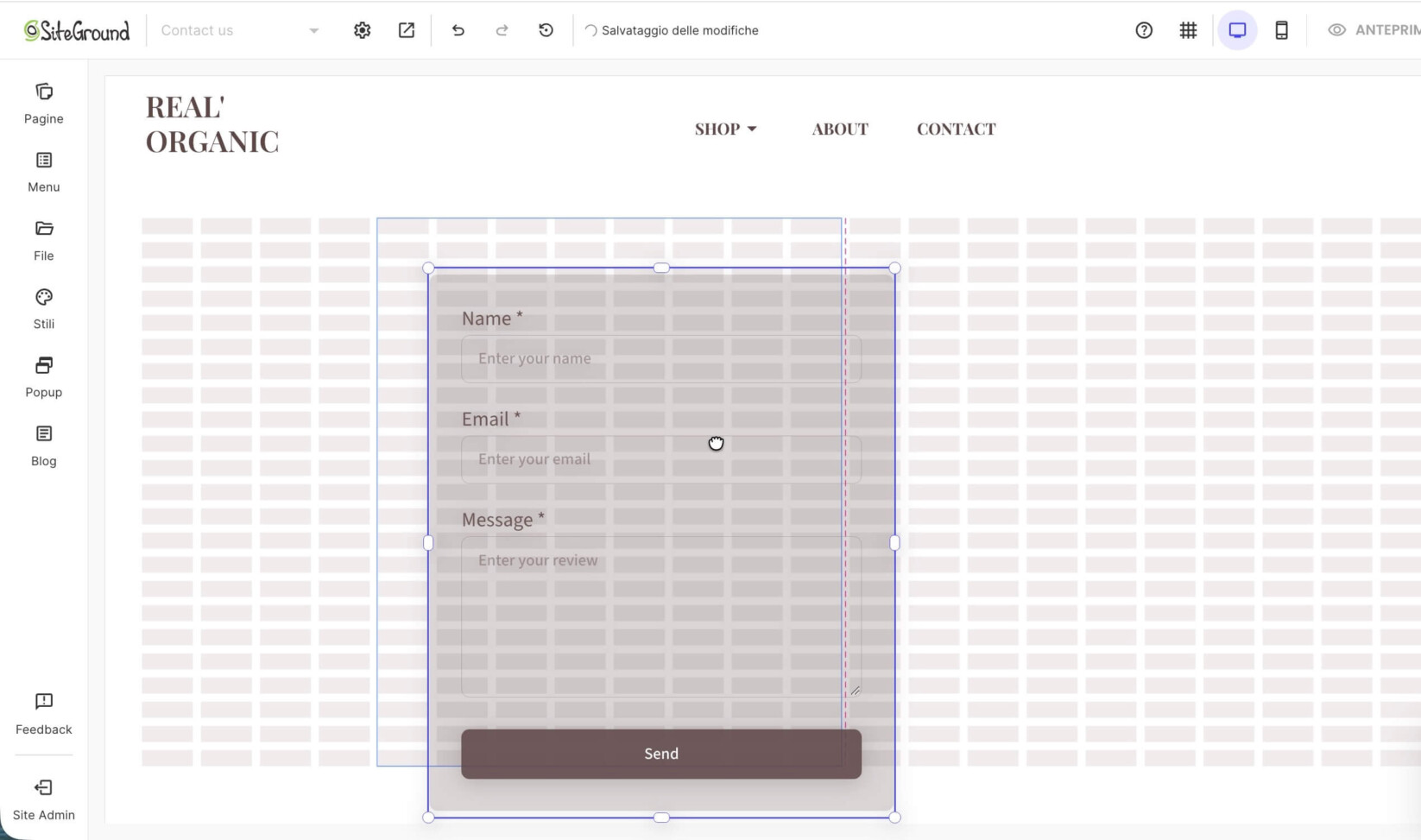This screenshot has width=1421, height=840.
Task: Open the Menu panel in sidebar
Action: coord(44,172)
